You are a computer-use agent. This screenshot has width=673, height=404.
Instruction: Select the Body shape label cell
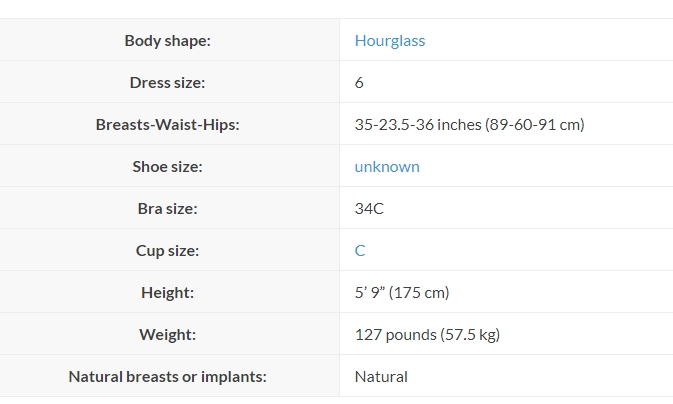[168, 41]
